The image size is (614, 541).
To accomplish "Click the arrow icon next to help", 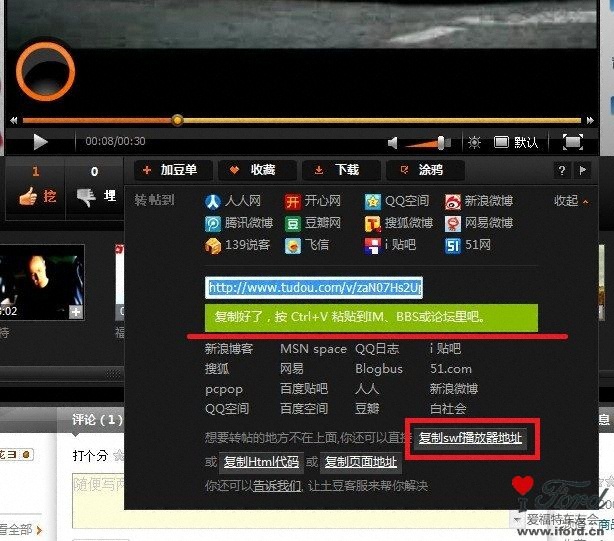I will coord(582,170).
